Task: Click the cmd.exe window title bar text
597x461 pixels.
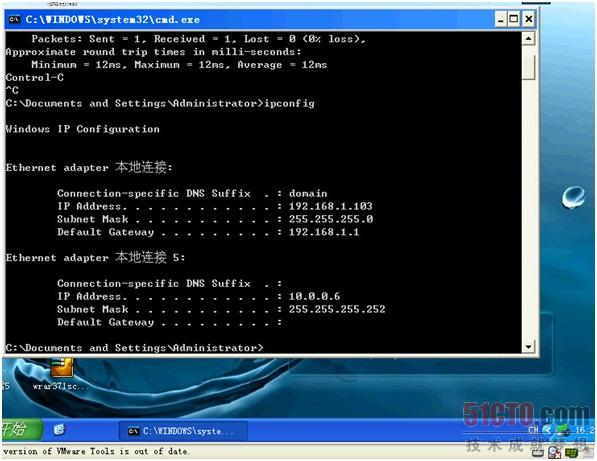Action: (x=113, y=19)
